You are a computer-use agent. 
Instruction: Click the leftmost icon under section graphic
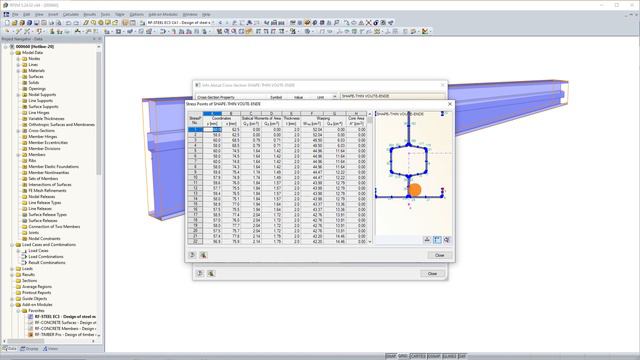point(427,240)
